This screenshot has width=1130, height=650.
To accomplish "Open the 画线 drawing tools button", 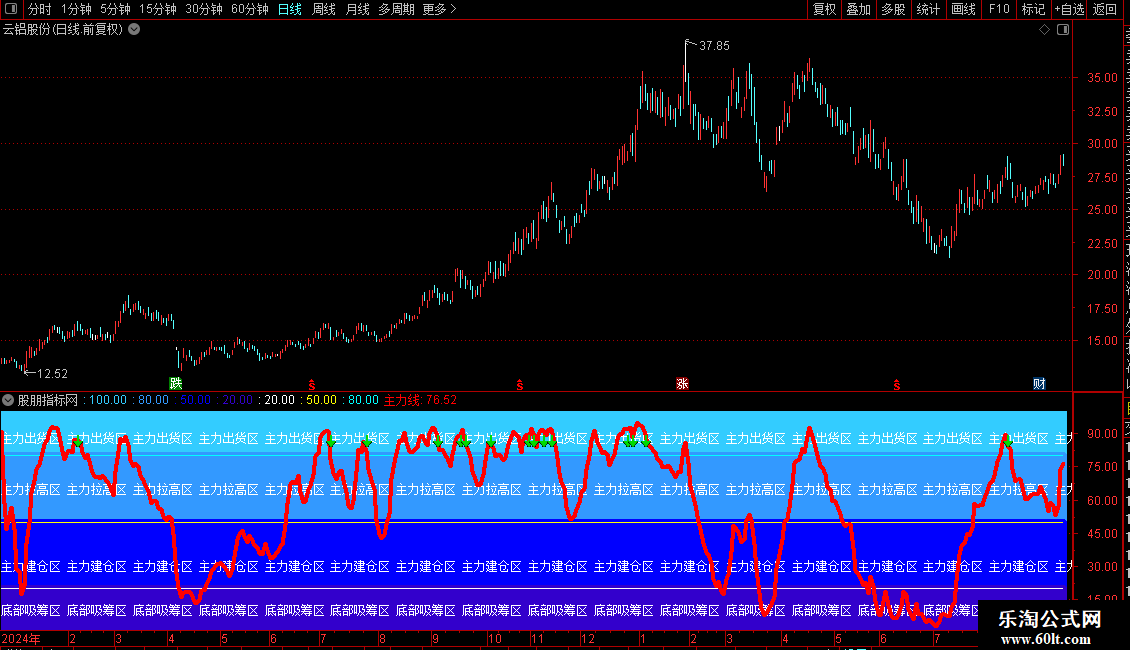I will tap(964, 9).
